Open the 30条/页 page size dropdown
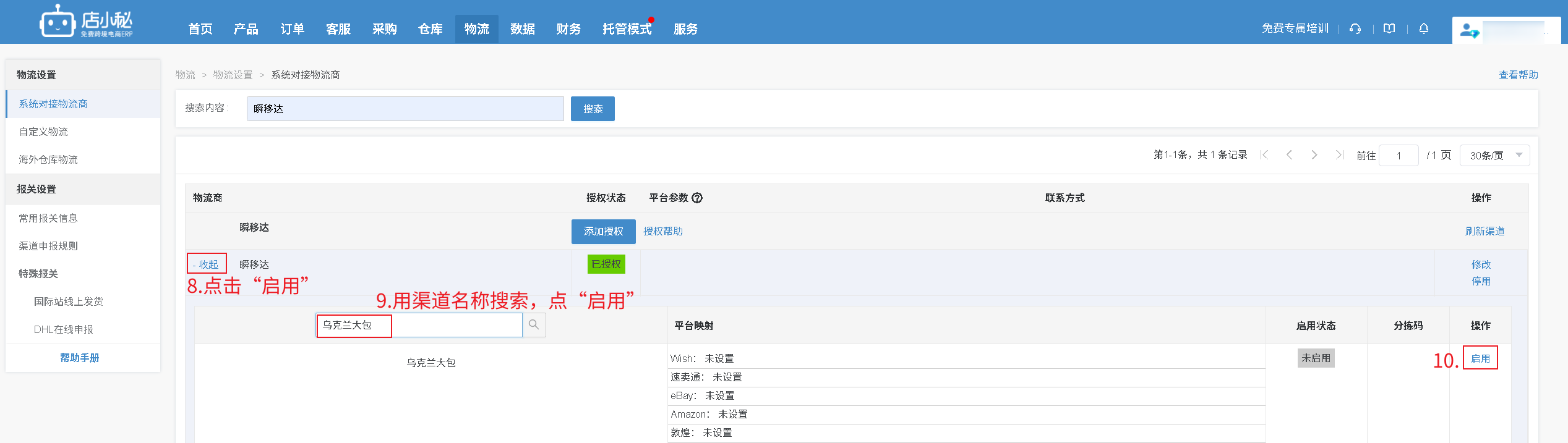1568x443 pixels. click(1494, 156)
